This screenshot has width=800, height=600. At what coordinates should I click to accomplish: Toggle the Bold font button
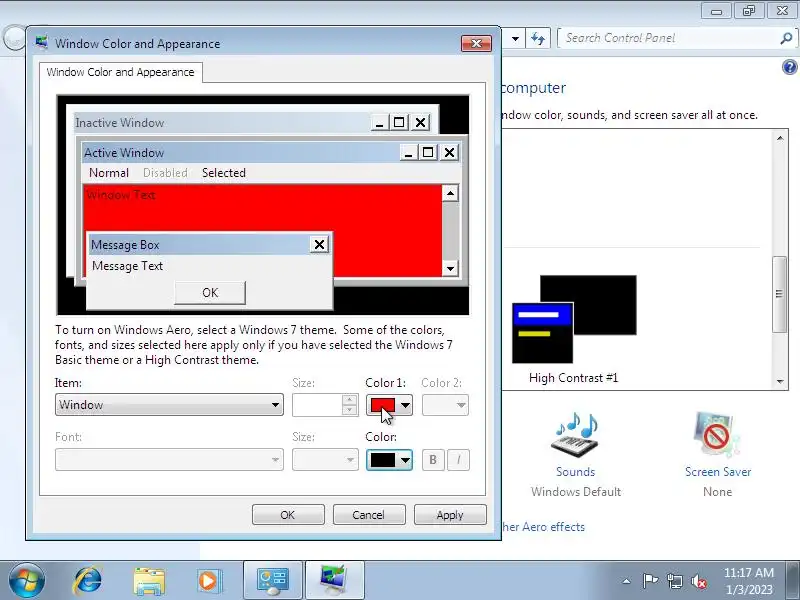pyautogui.click(x=433, y=460)
